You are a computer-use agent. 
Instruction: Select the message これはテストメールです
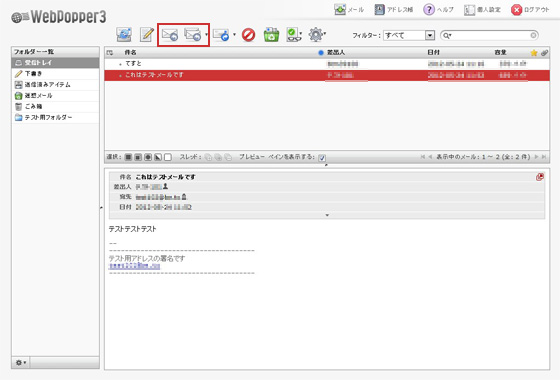pos(327,75)
